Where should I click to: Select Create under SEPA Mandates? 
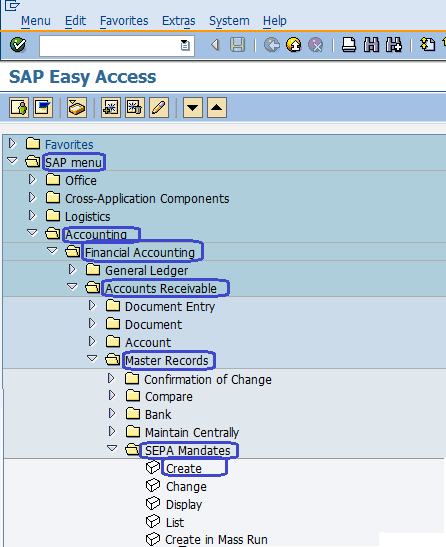click(x=184, y=469)
